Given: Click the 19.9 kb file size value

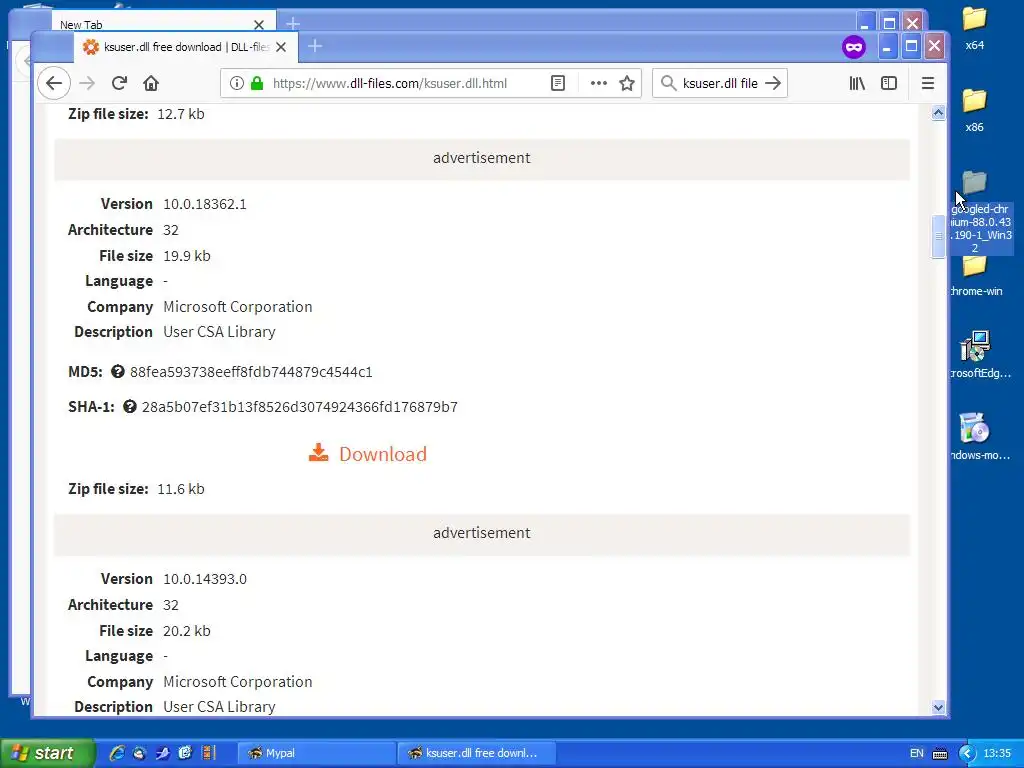Looking at the screenshot, I should 187,255.
